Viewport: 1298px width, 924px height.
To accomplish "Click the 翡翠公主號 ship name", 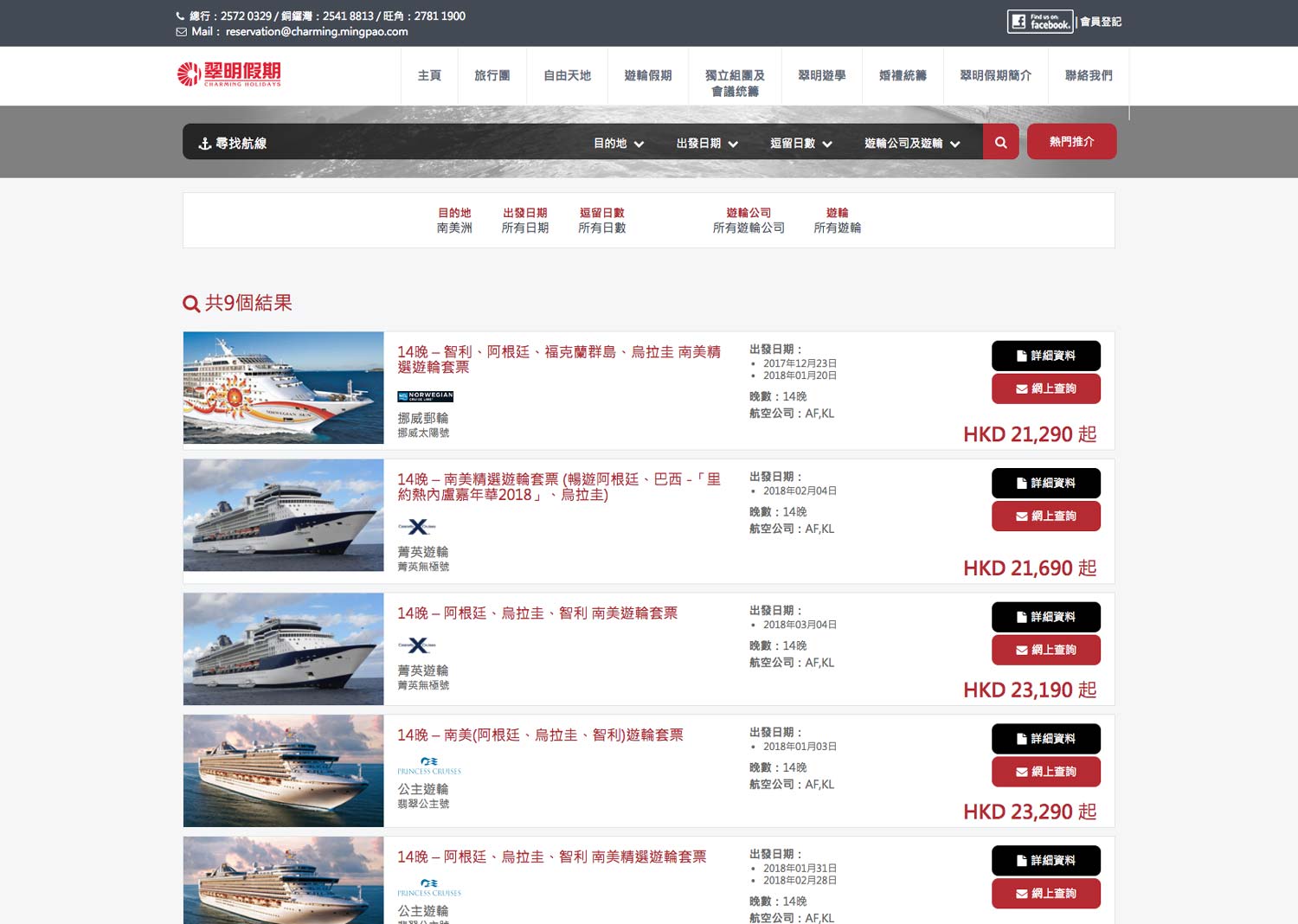I will click(x=423, y=805).
